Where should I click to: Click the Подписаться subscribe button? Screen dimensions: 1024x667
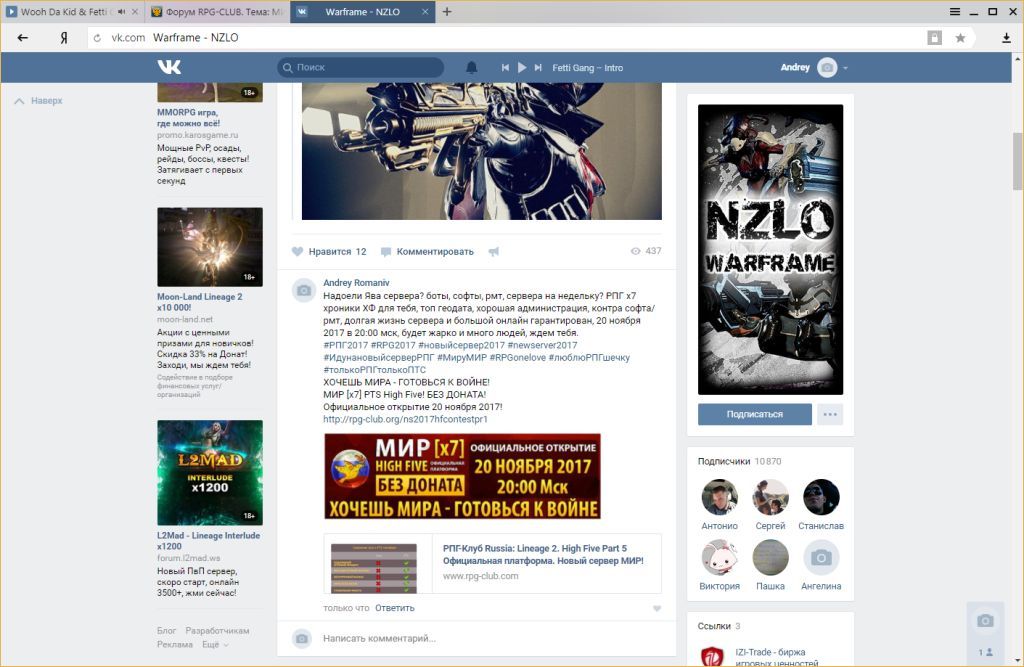[754, 414]
